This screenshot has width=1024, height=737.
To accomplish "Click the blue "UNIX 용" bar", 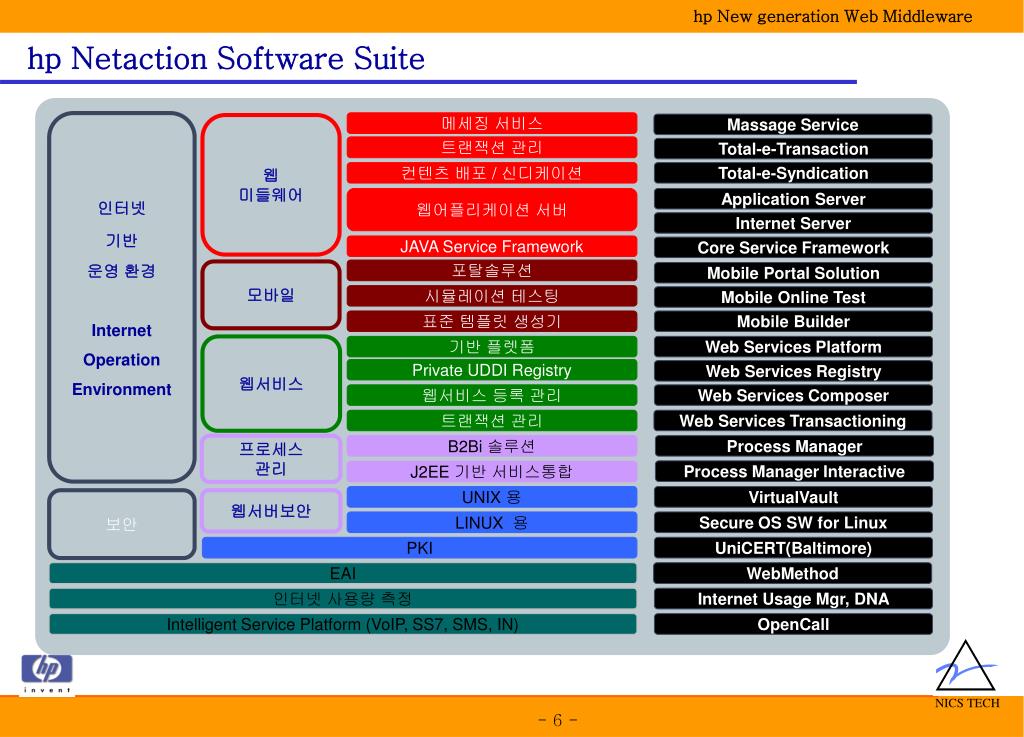I will point(492,497).
